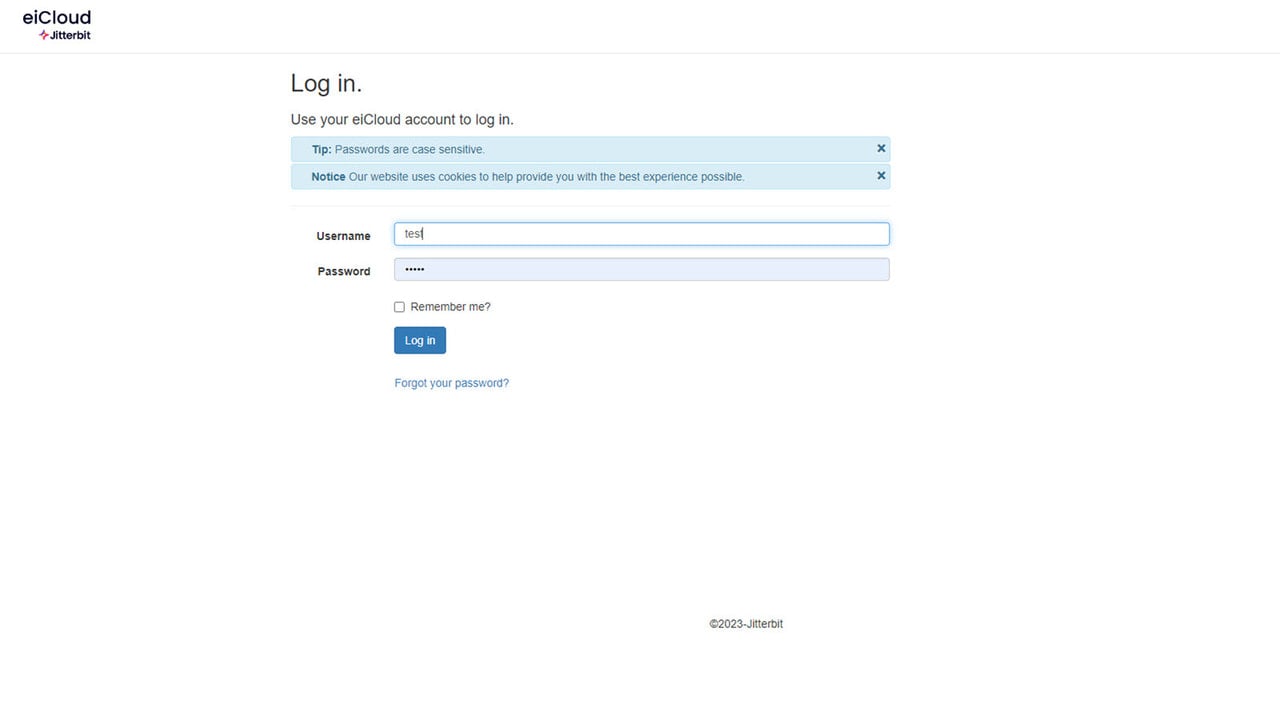Click the Remember me? label text

(x=451, y=307)
